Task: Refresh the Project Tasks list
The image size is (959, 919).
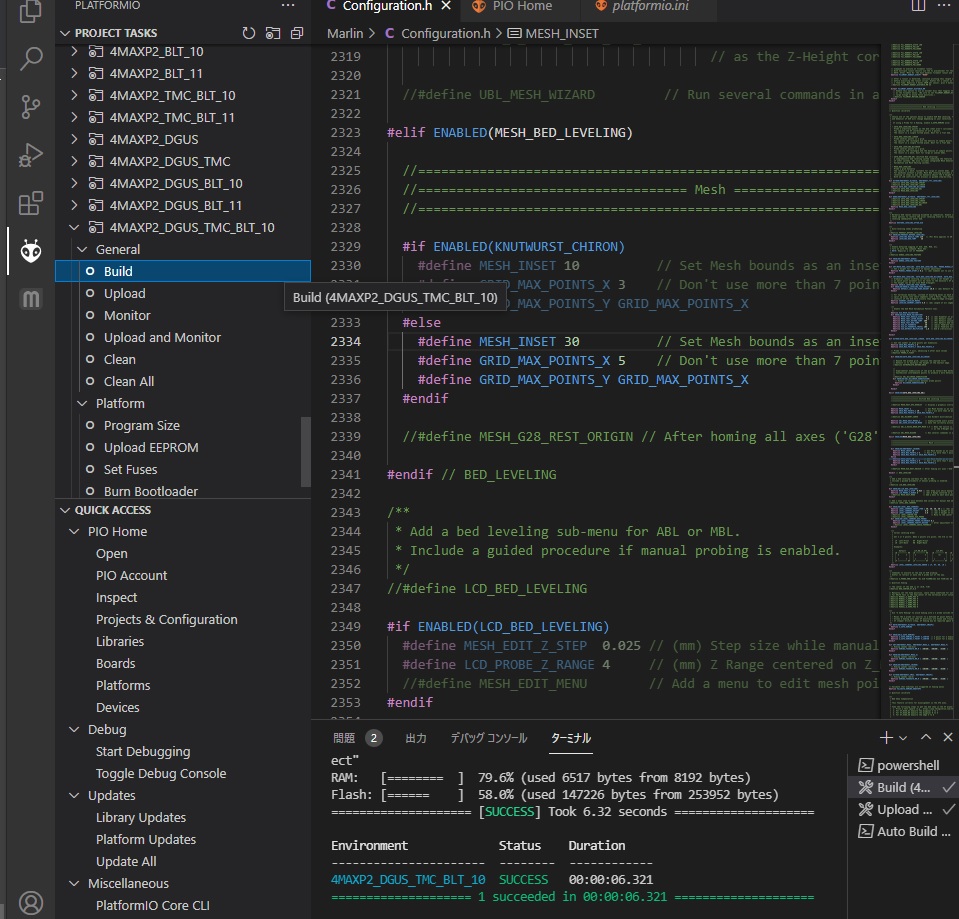Action: click(248, 33)
